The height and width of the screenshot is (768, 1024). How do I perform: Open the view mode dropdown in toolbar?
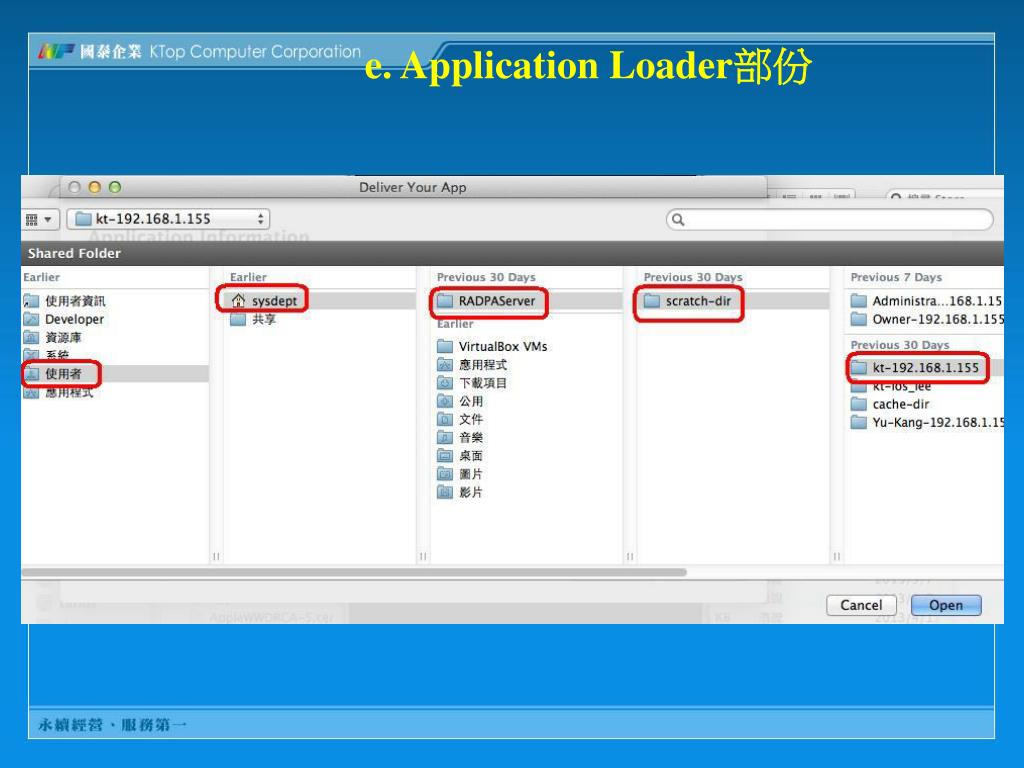pos(39,219)
